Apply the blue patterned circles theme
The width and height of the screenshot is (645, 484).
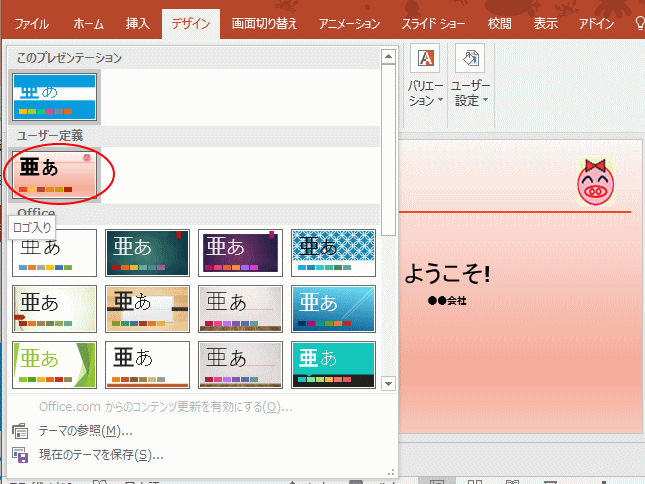[333, 252]
